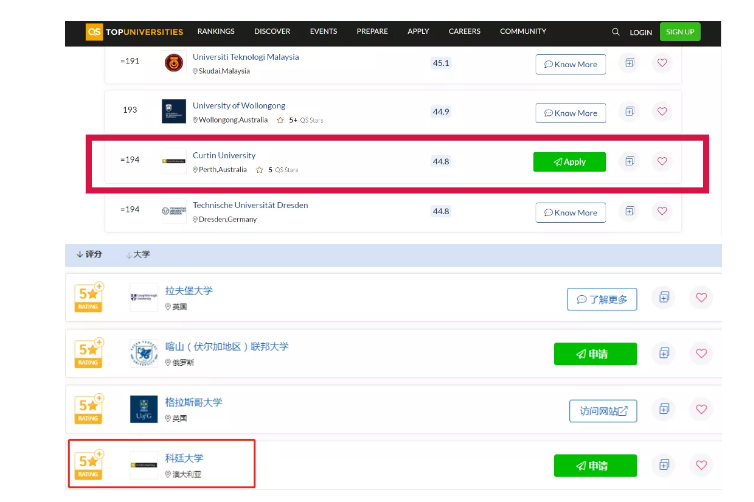Click 申请 for 喀山联邦大学
The width and height of the screenshot is (754, 502).
pos(595,354)
